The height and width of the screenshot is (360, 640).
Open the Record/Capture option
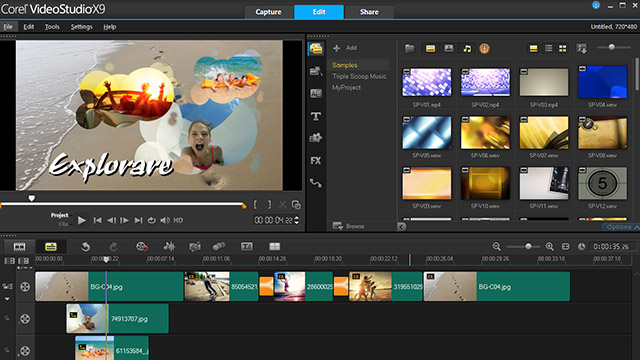[142, 247]
